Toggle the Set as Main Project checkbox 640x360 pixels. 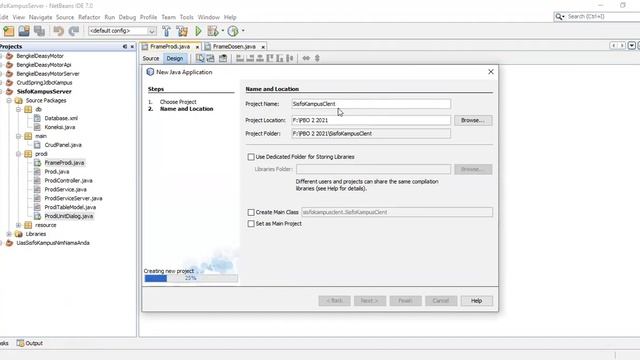click(251, 224)
